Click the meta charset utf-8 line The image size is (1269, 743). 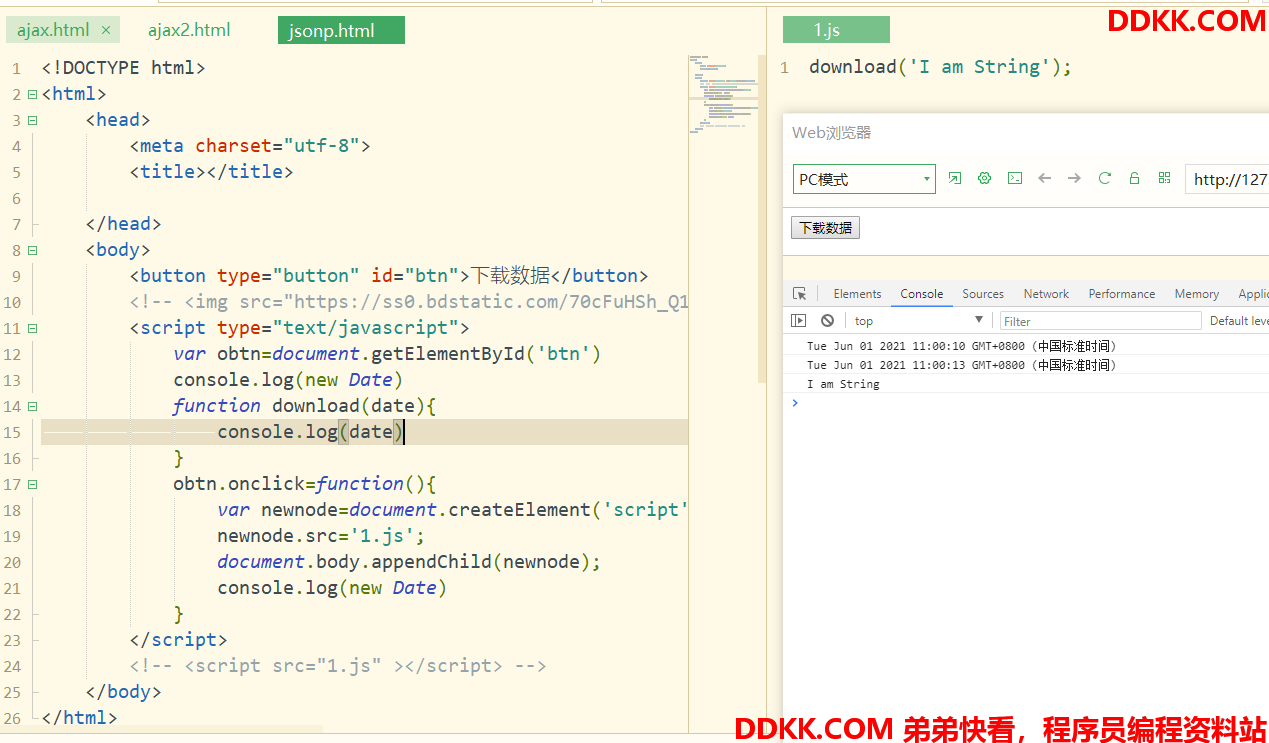click(250, 146)
